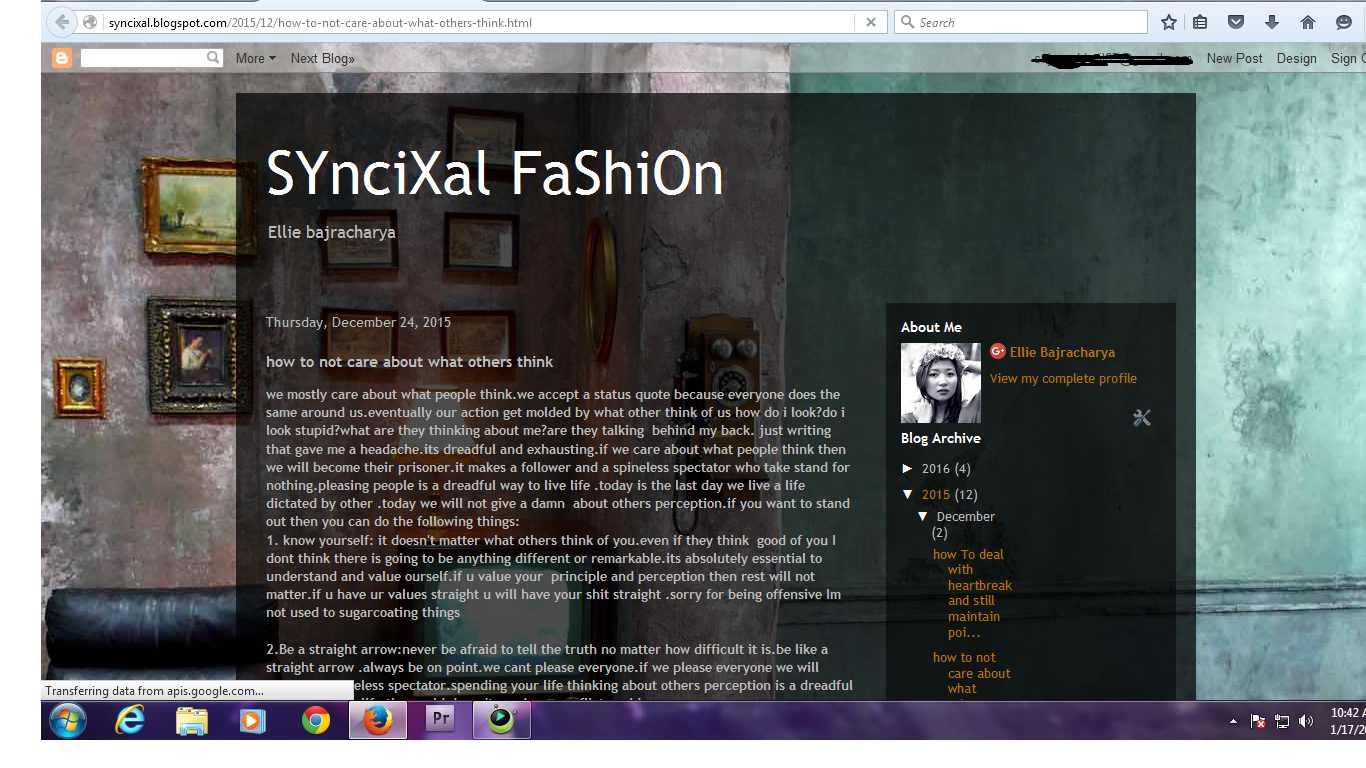1366x768 pixels.
Task: Open the Windows Start menu
Action: (x=68, y=720)
